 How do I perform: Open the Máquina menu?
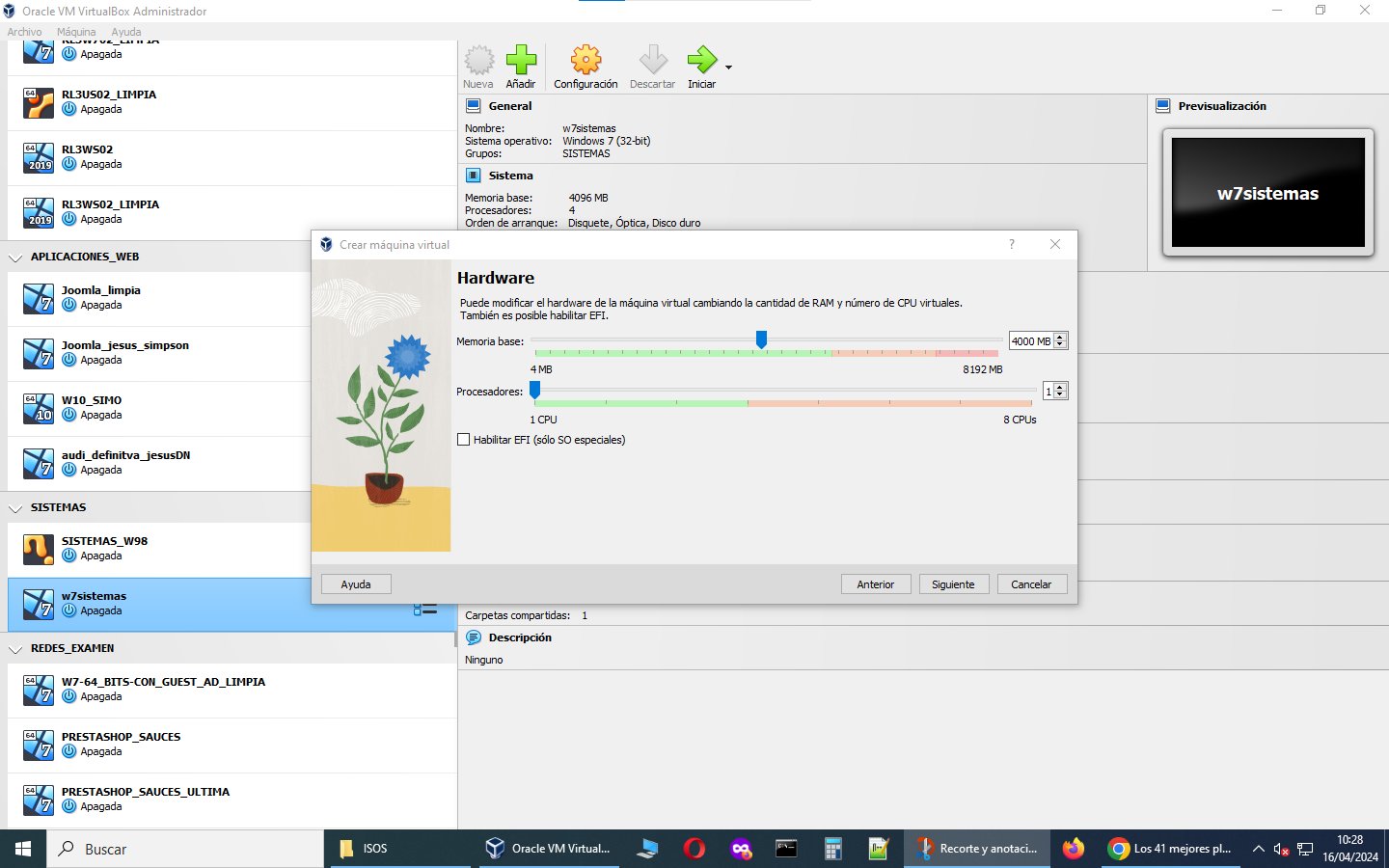[76, 32]
